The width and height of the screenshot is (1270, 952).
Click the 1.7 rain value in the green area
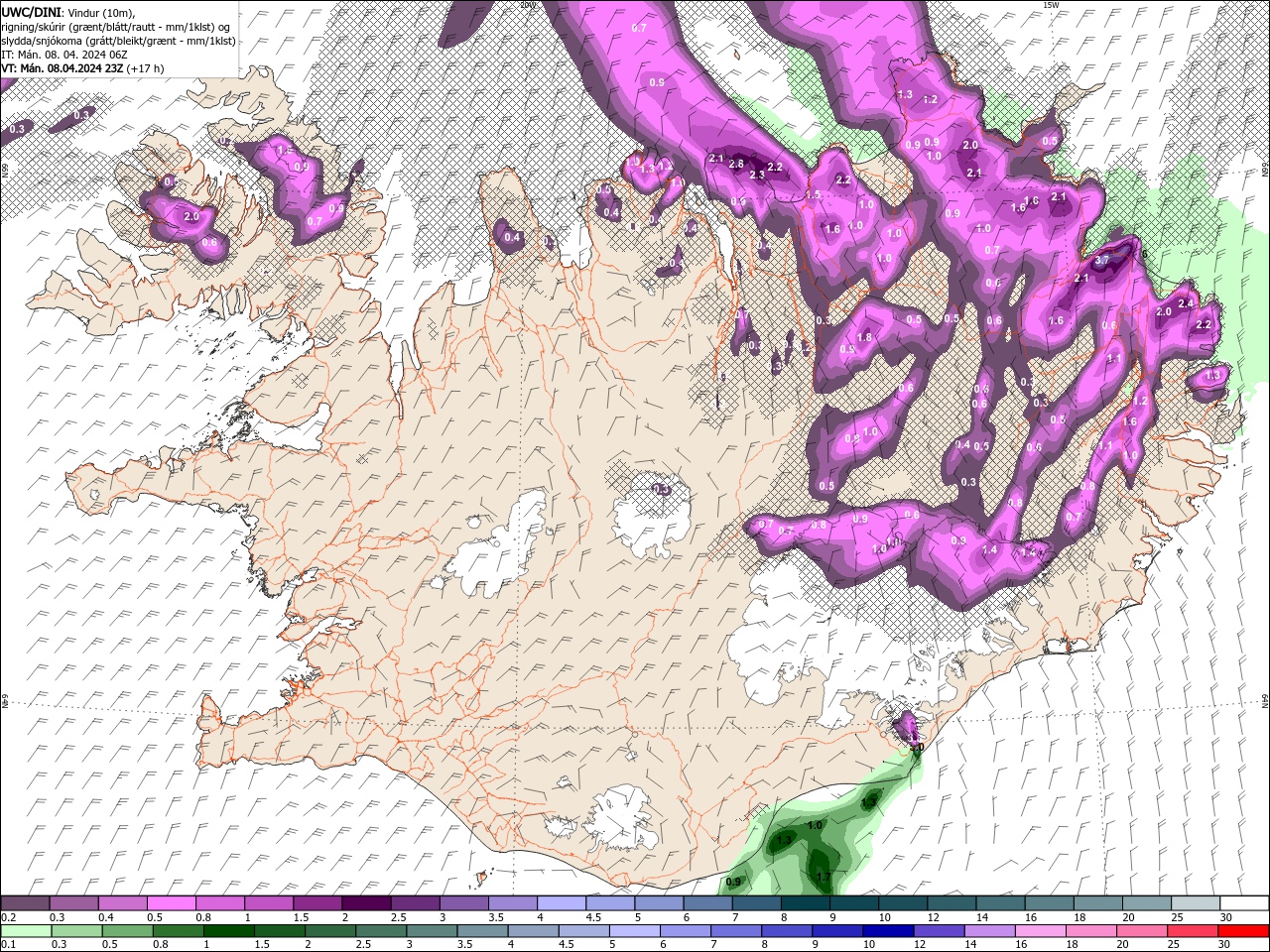point(823,878)
